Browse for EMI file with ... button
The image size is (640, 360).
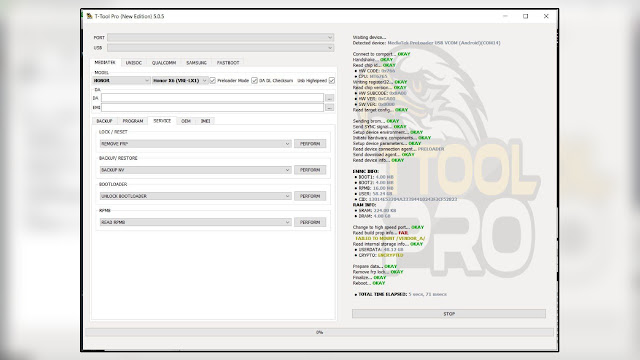pos(329,107)
